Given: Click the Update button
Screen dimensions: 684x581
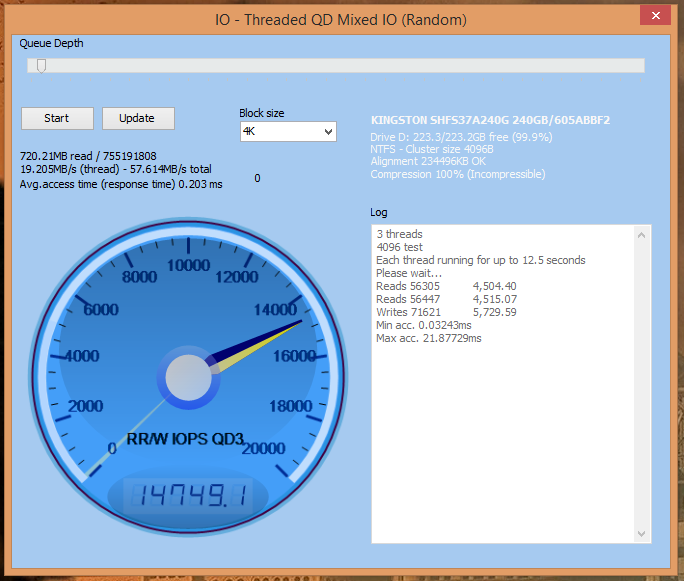Looking at the screenshot, I should click(x=138, y=118).
